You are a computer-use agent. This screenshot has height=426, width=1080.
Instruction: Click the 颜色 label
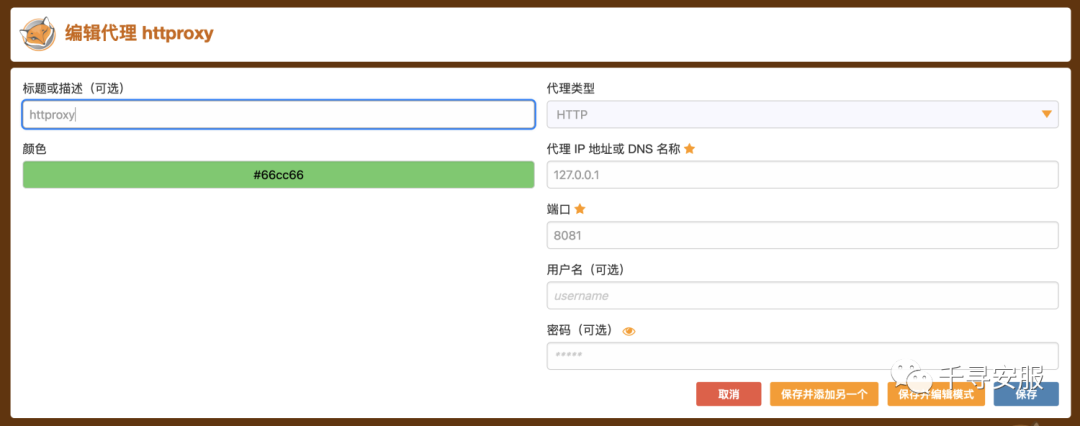(x=34, y=148)
